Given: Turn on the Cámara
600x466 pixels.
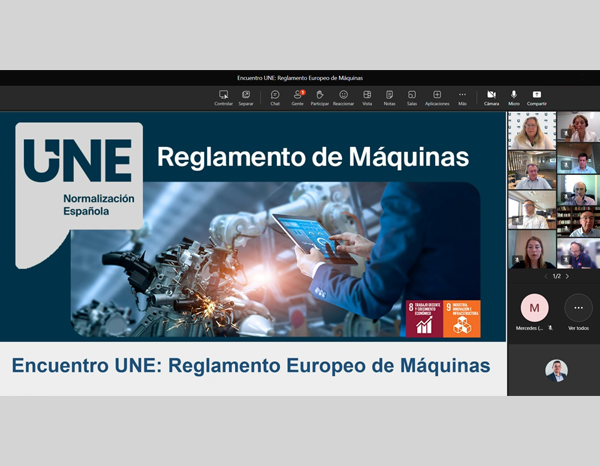Looking at the screenshot, I should pyautogui.click(x=491, y=98).
